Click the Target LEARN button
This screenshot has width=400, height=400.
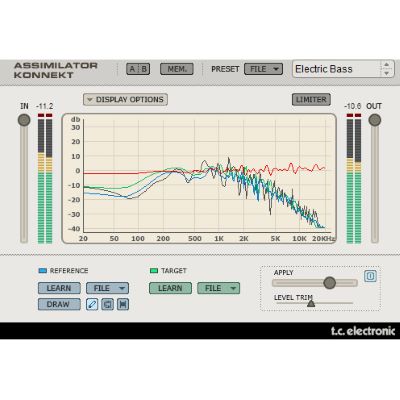pos(170,288)
